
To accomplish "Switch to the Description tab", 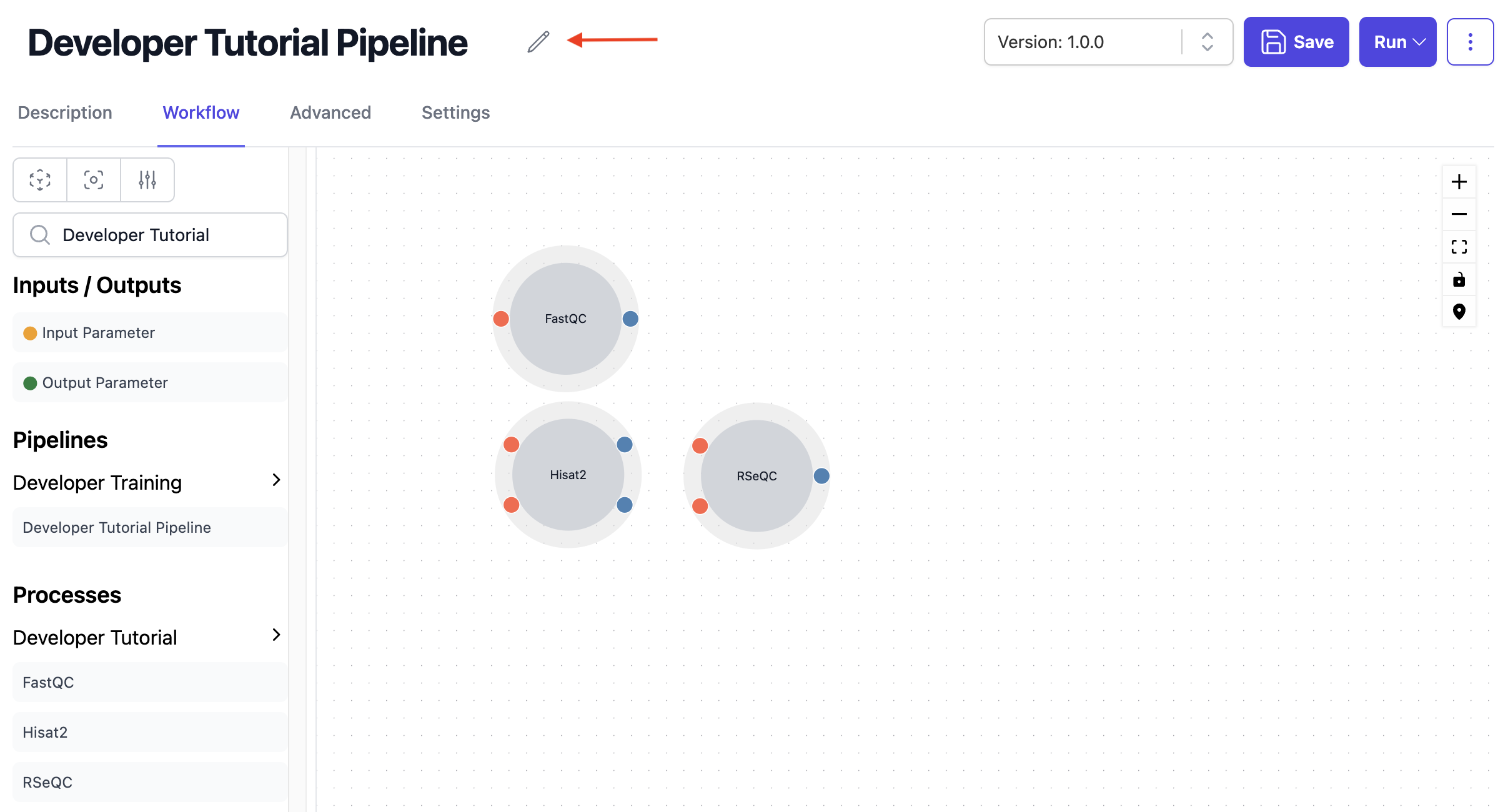I will [64, 112].
